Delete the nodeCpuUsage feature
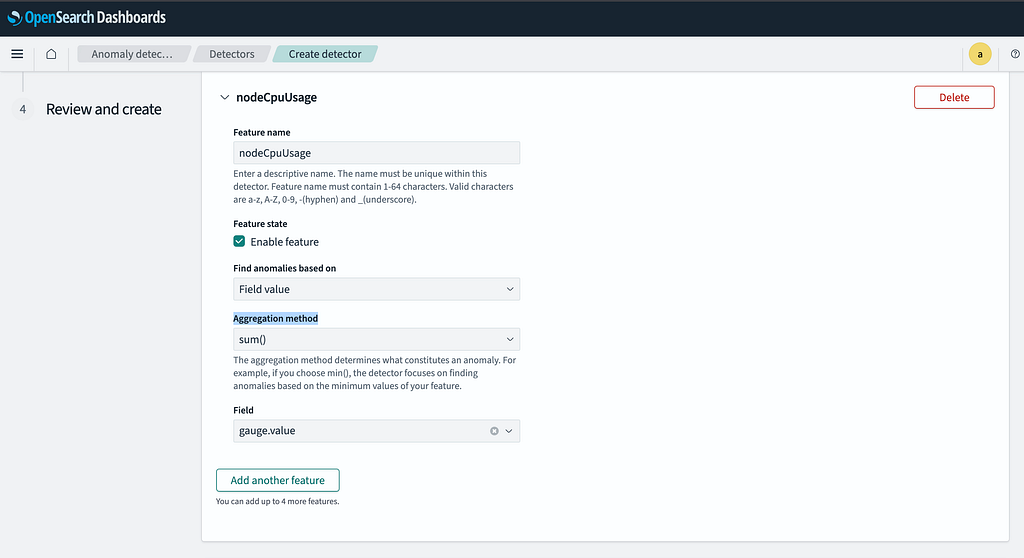Viewport: 1024px width, 558px height. (x=953, y=97)
